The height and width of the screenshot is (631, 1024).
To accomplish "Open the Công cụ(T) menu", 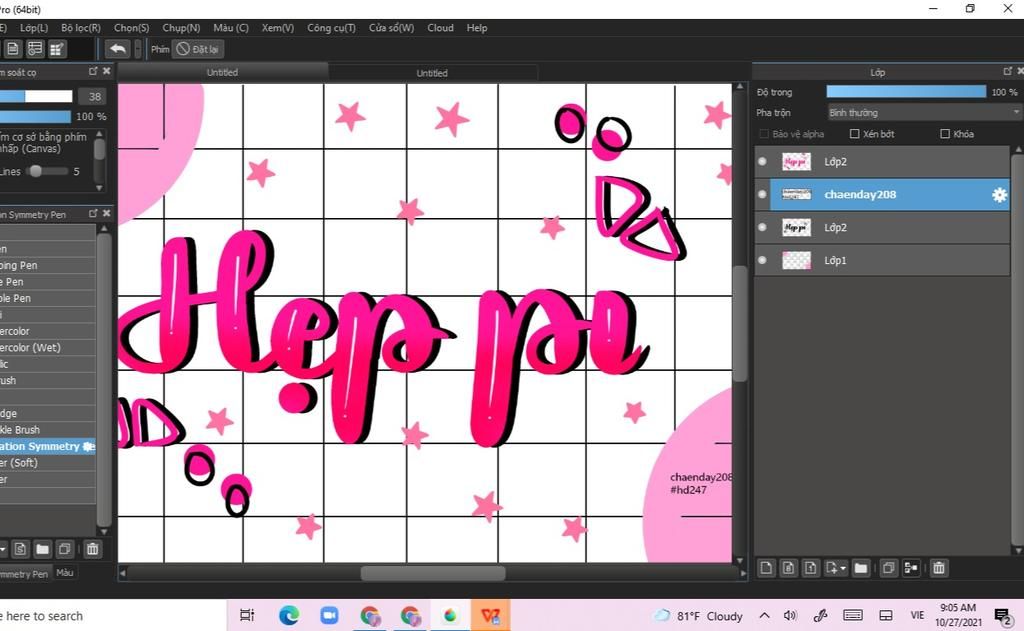I will tap(331, 28).
